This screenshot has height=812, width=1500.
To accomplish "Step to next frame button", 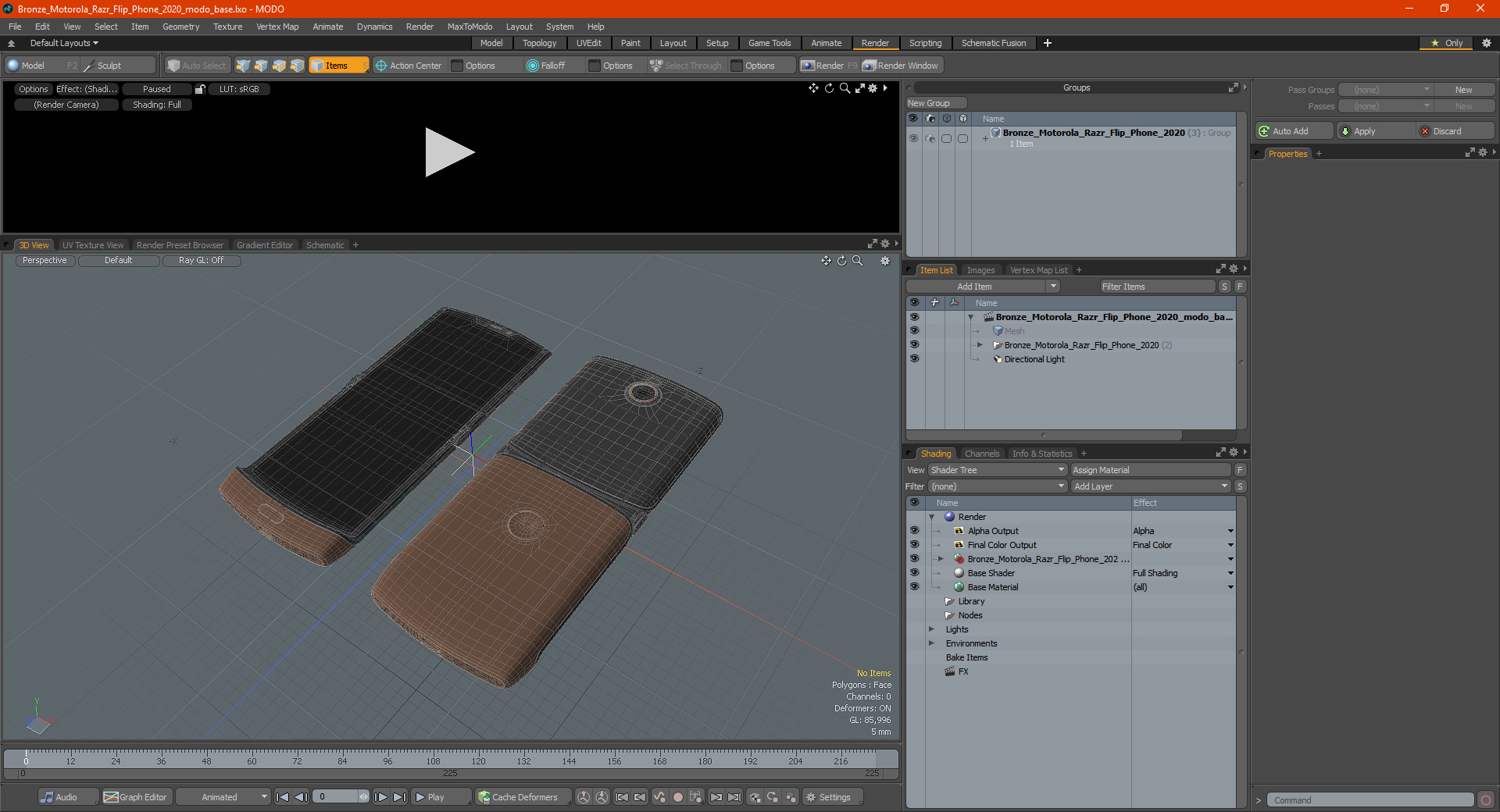I will [x=380, y=797].
